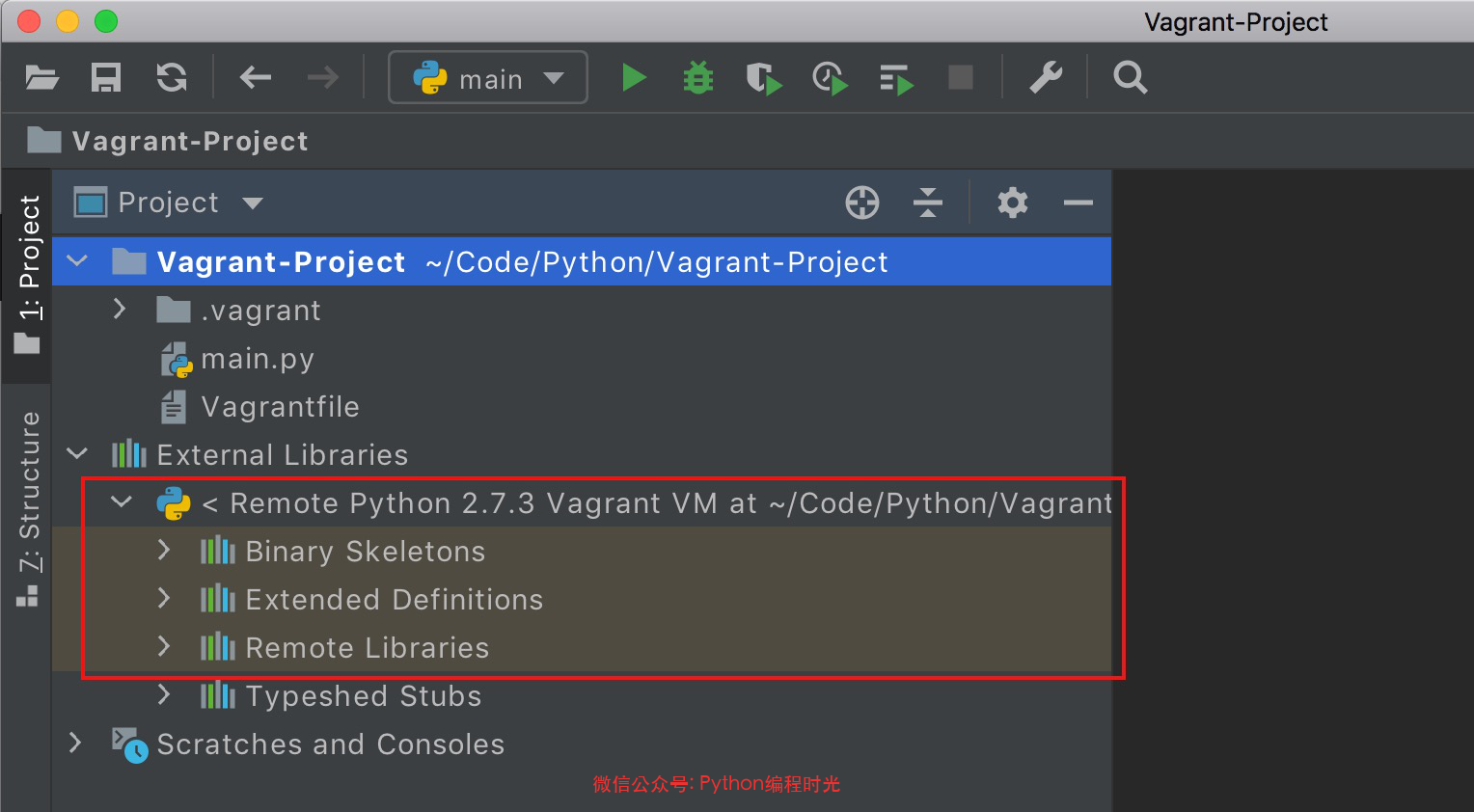Locate the current file using the crosshair icon
This screenshot has height=812, width=1474.
(x=861, y=203)
